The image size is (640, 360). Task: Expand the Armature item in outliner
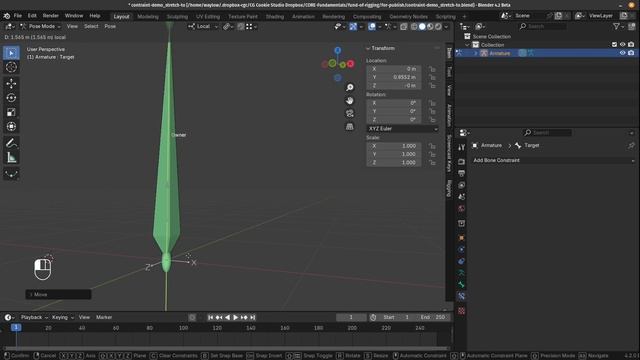pyautogui.click(x=476, y=53)
